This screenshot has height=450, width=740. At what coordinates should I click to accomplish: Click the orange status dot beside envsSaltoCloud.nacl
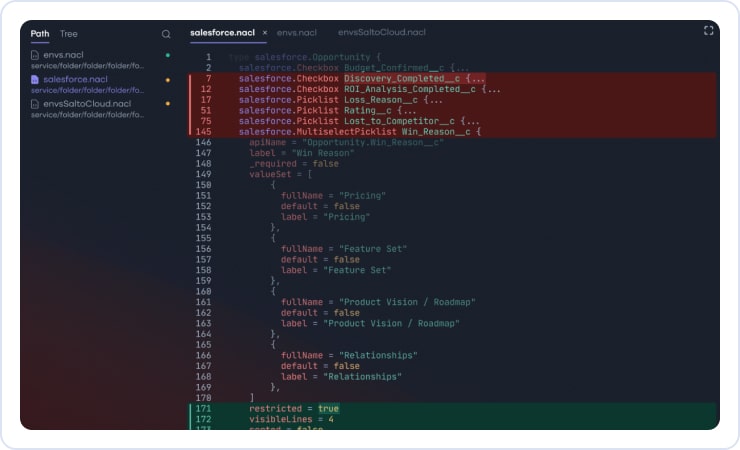(168, 103)
